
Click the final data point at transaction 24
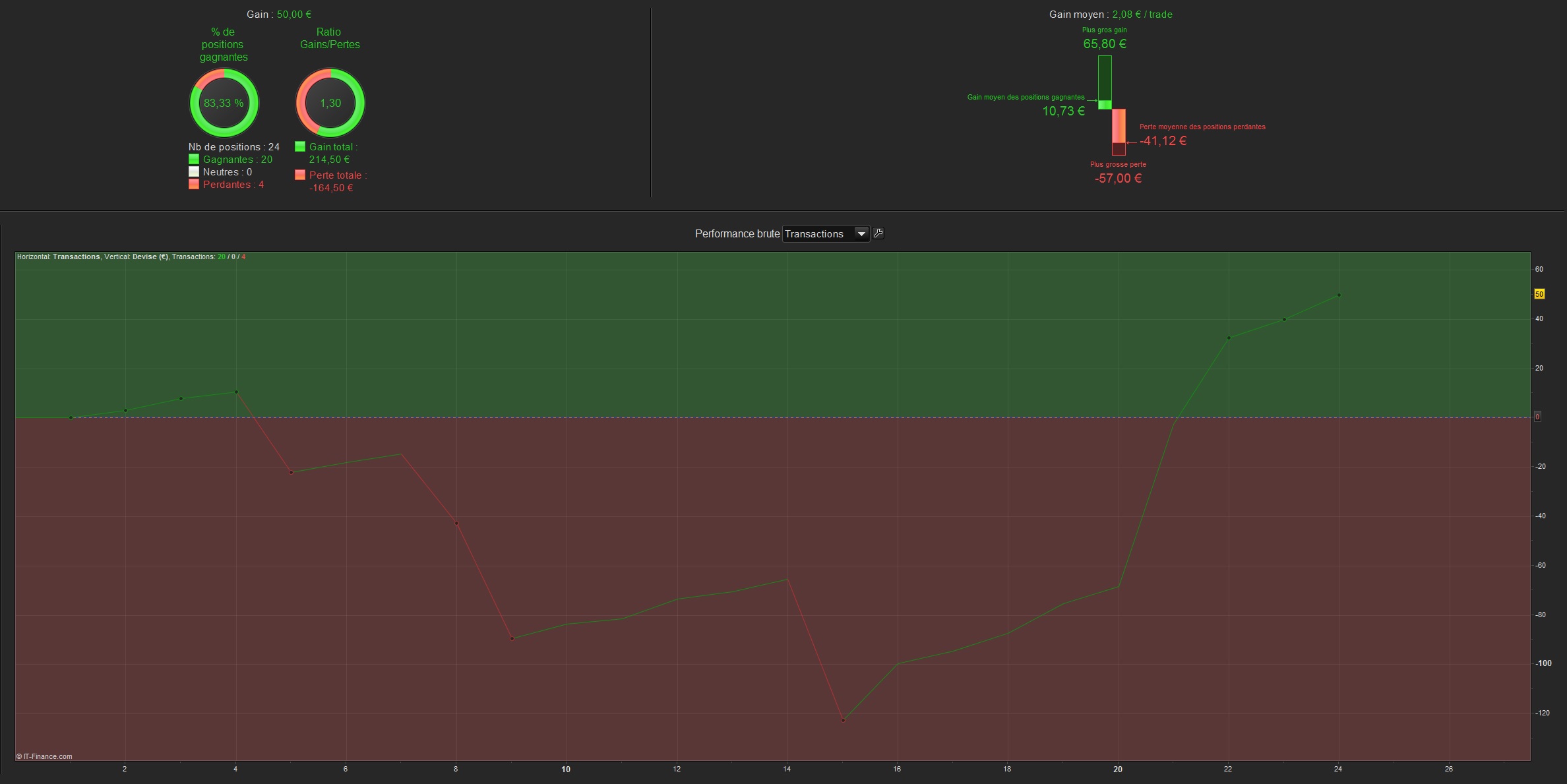(1339, 295)
